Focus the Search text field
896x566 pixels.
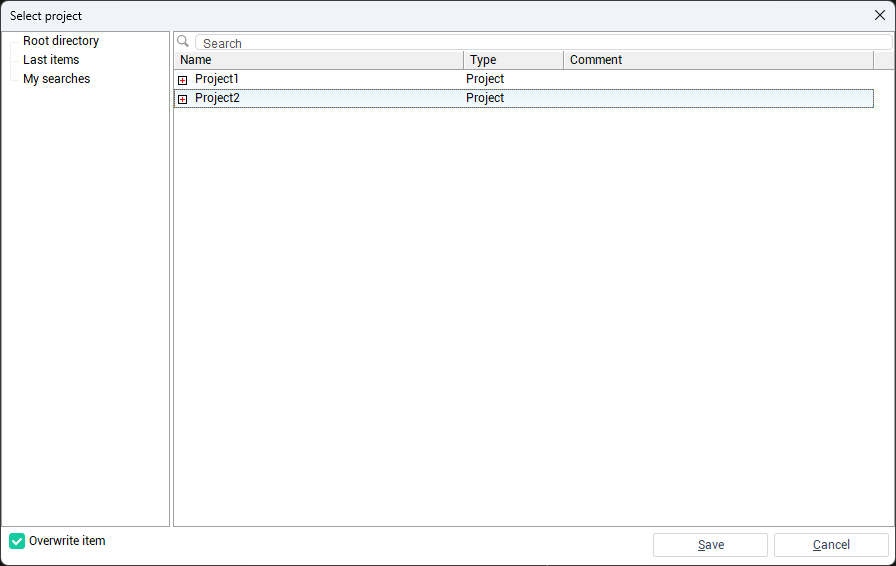click(540, 43)
